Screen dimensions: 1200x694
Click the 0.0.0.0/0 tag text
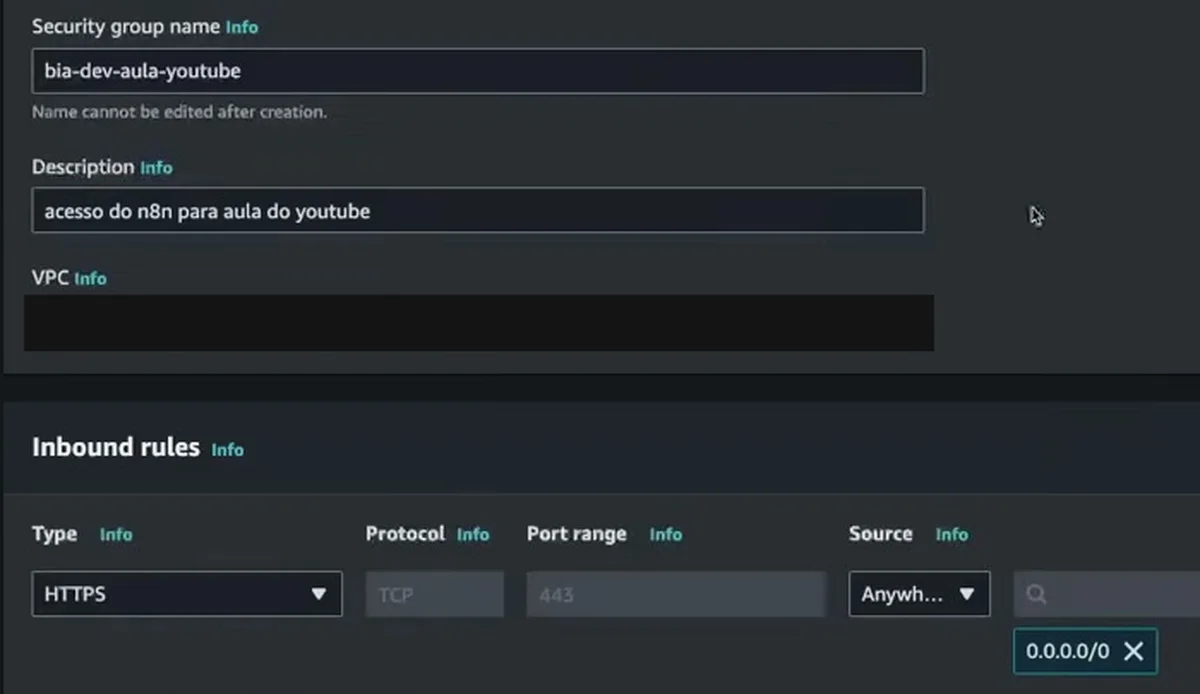click(1067, 652)
